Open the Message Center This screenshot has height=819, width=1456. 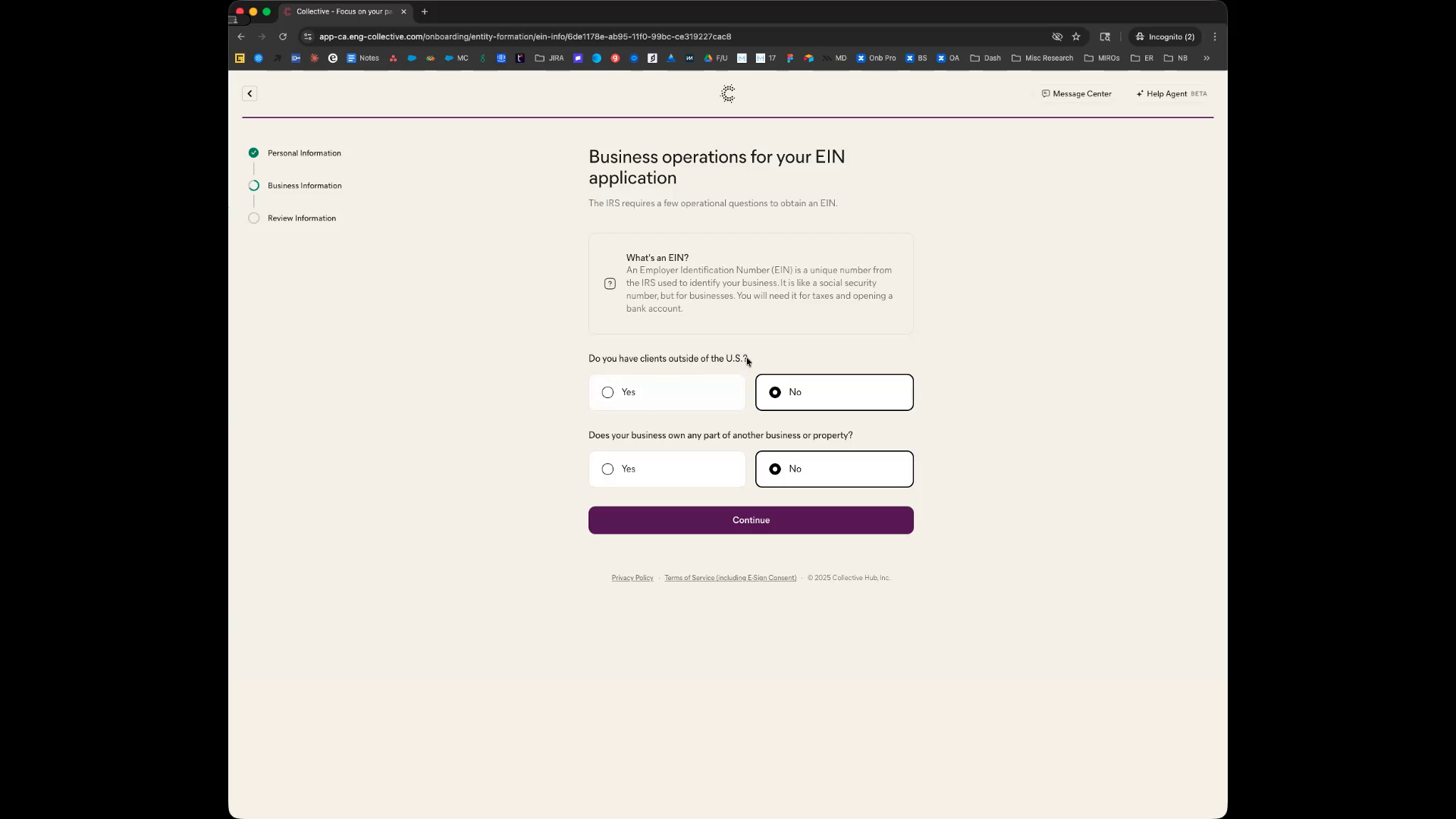point(1076,94)
